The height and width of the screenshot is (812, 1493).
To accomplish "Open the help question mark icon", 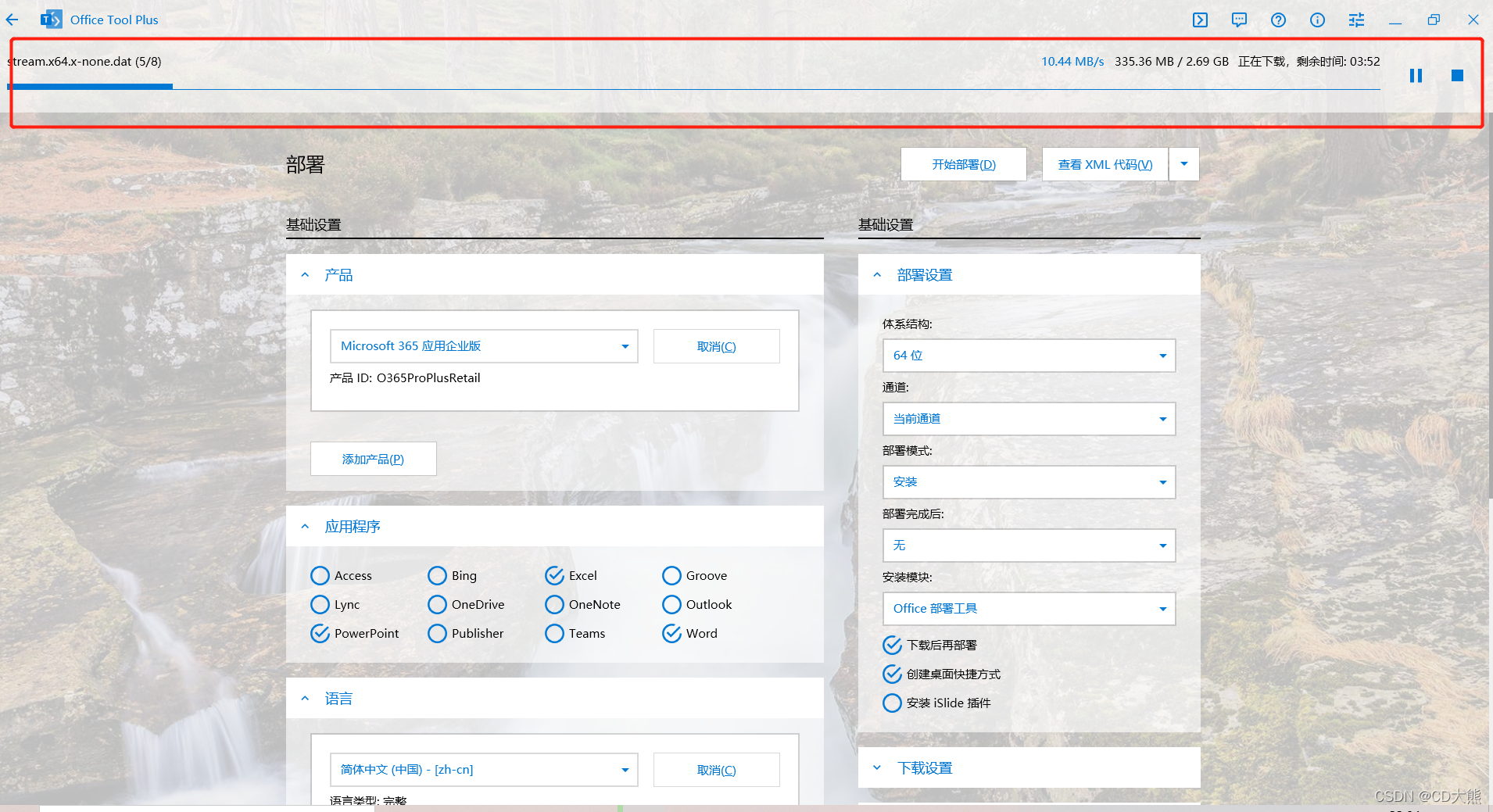I will coord(1278,20).
